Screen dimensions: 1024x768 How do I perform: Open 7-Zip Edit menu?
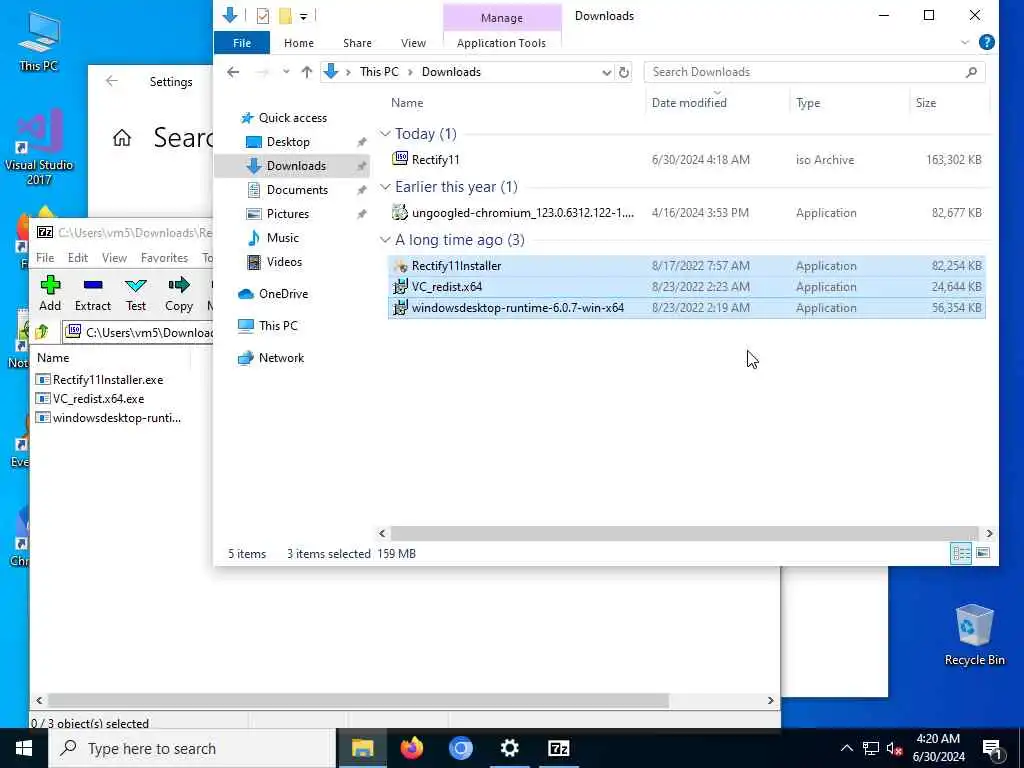click(x=78, y=258)
